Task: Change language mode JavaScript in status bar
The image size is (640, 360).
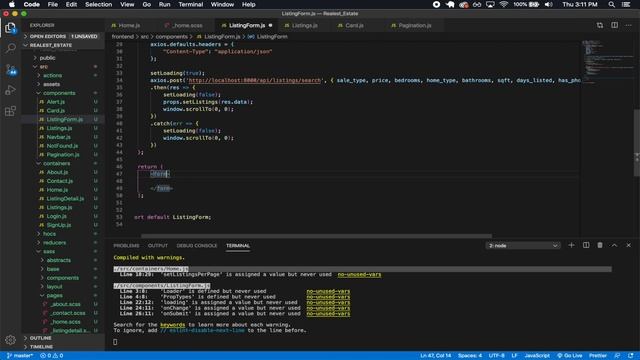Action: [537, 356]
